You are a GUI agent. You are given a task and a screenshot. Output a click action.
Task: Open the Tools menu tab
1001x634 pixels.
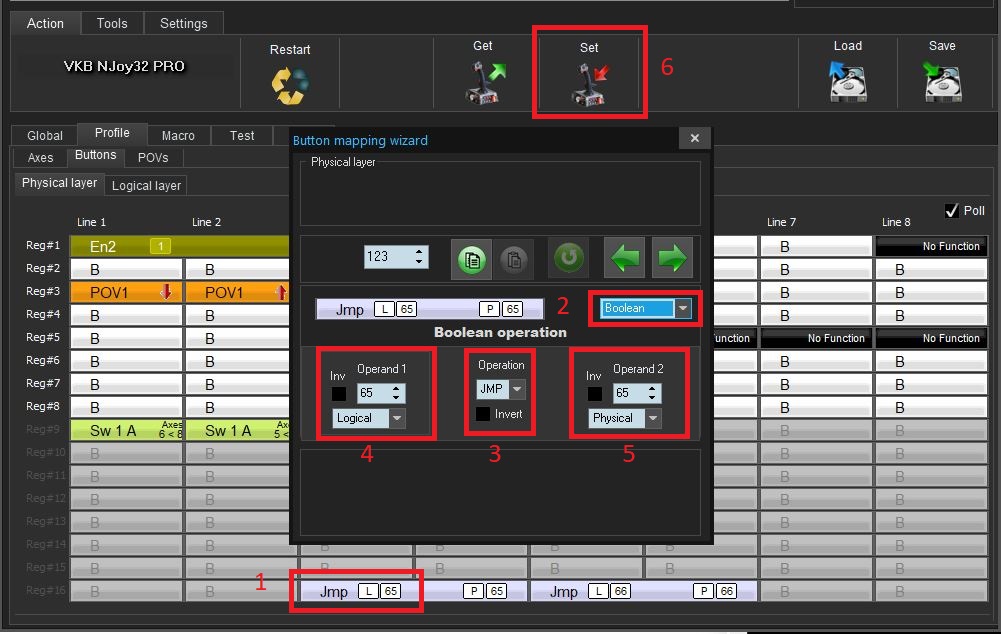[x=112, y=23]
